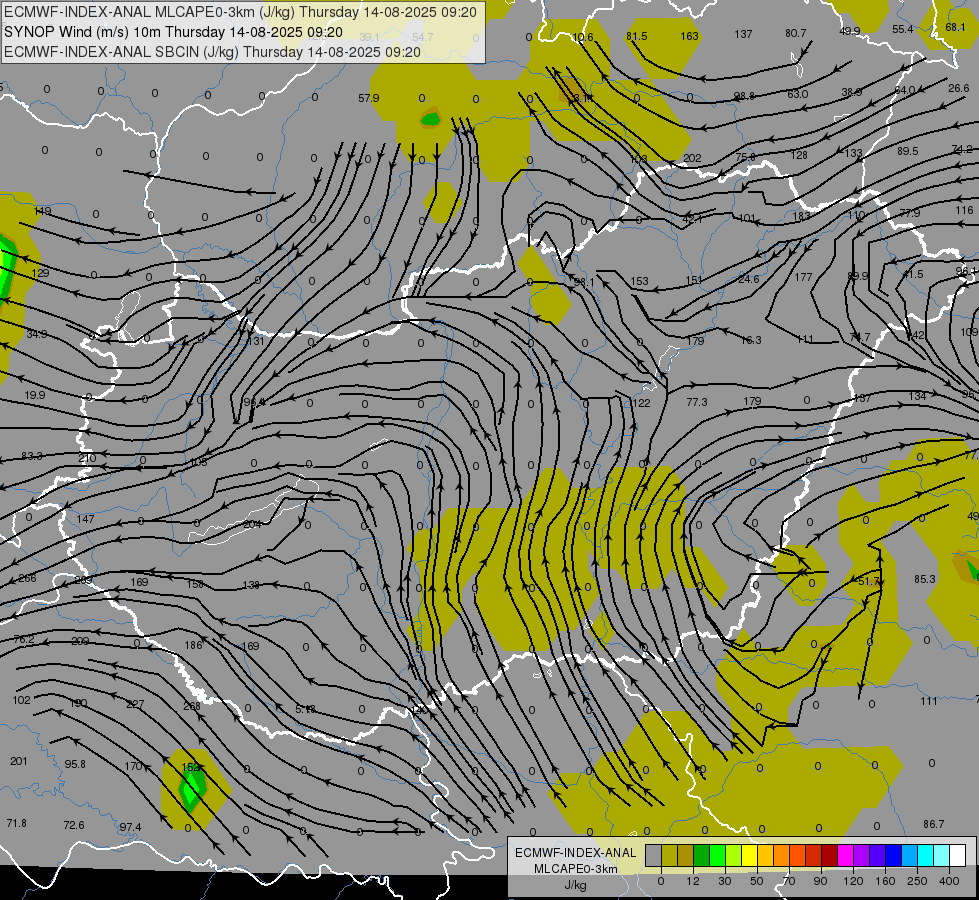Viewport: 979px width, 900px height.
Task: Click the map value 51.7
Action: point(869,581)
